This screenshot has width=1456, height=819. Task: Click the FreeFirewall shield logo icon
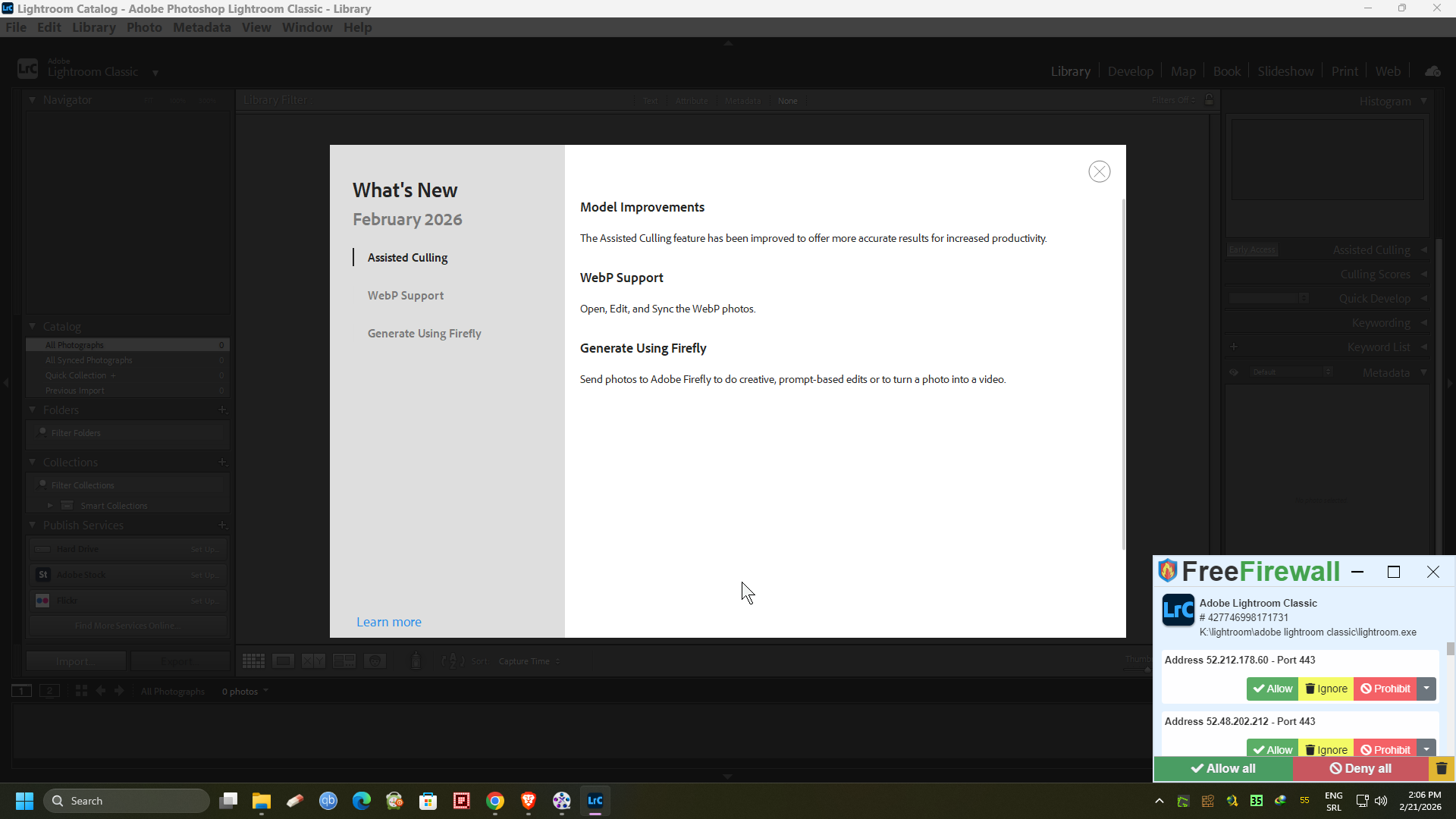[x=1168, y=570]
